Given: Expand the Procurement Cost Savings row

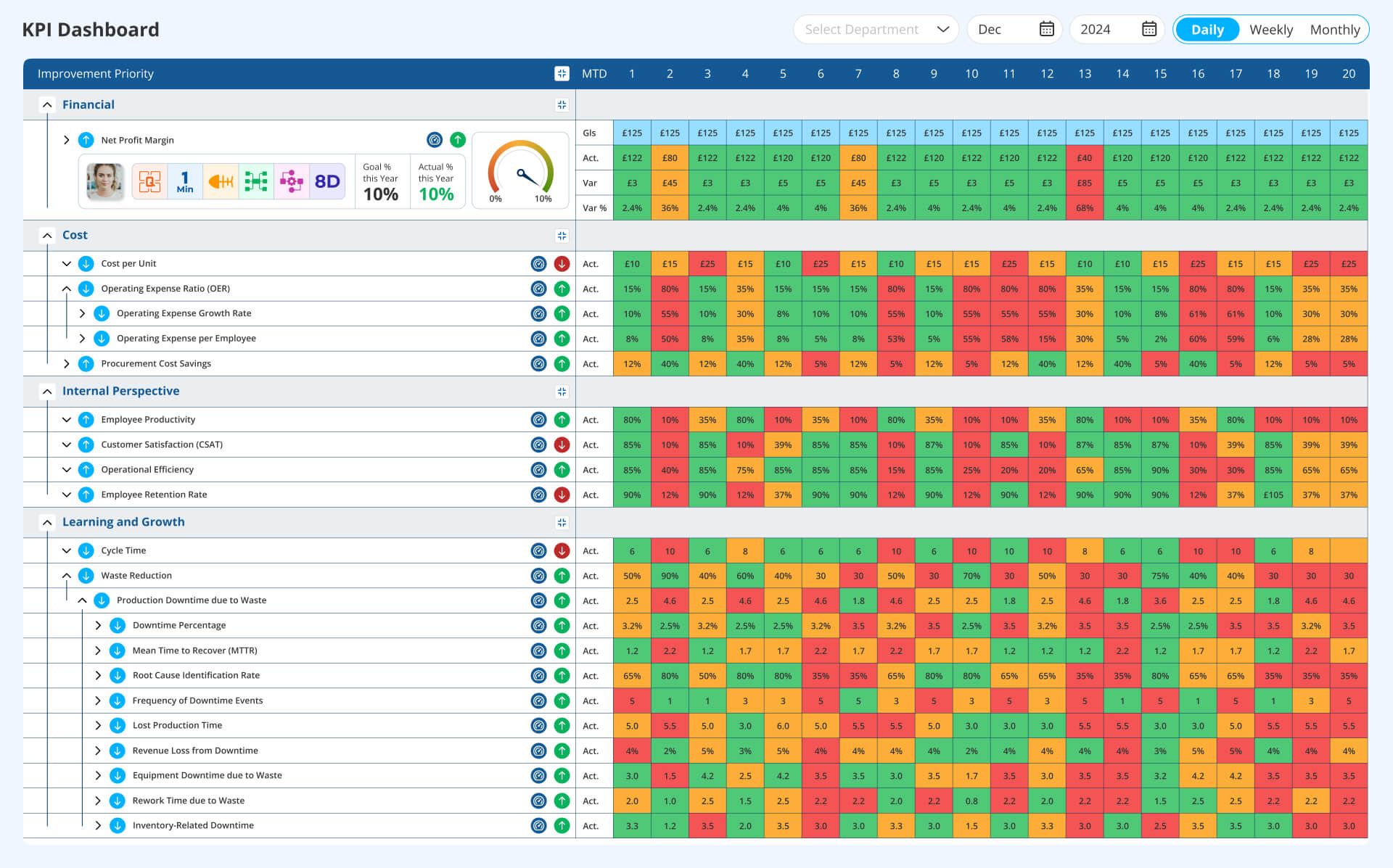Looking at the screenshot, I should 67,363.
